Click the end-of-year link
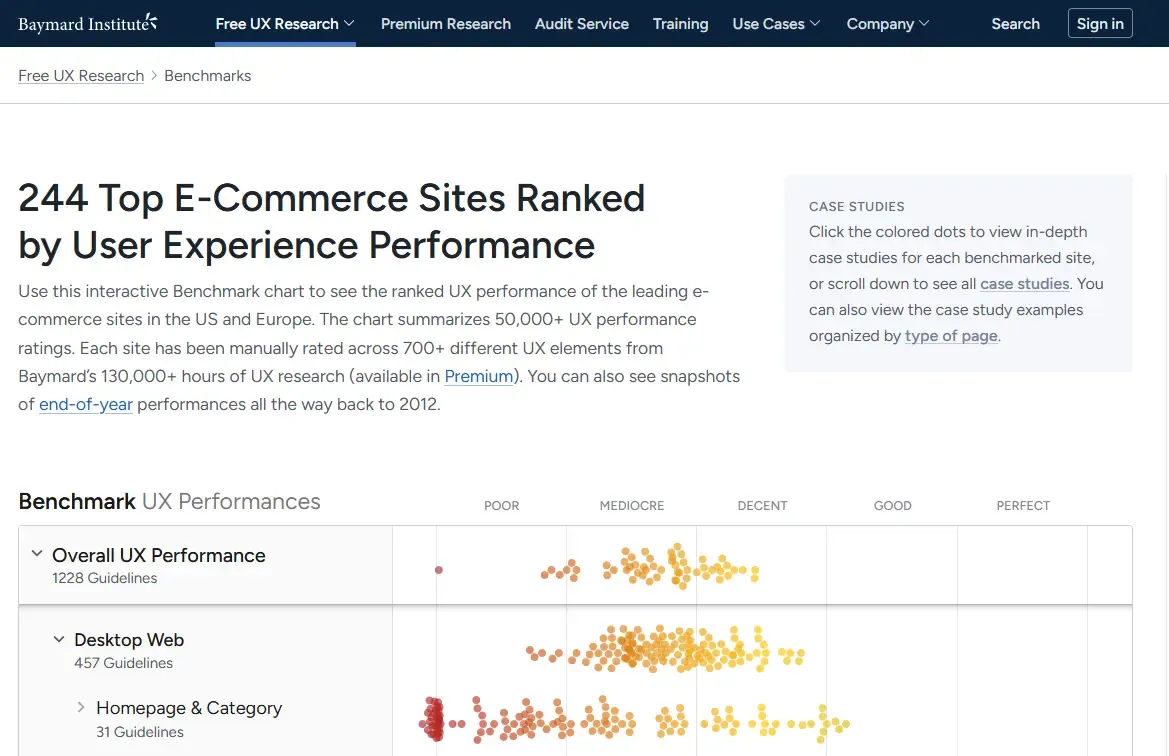Viewport: 1169px width, 756px height. (x=85, y=404)
